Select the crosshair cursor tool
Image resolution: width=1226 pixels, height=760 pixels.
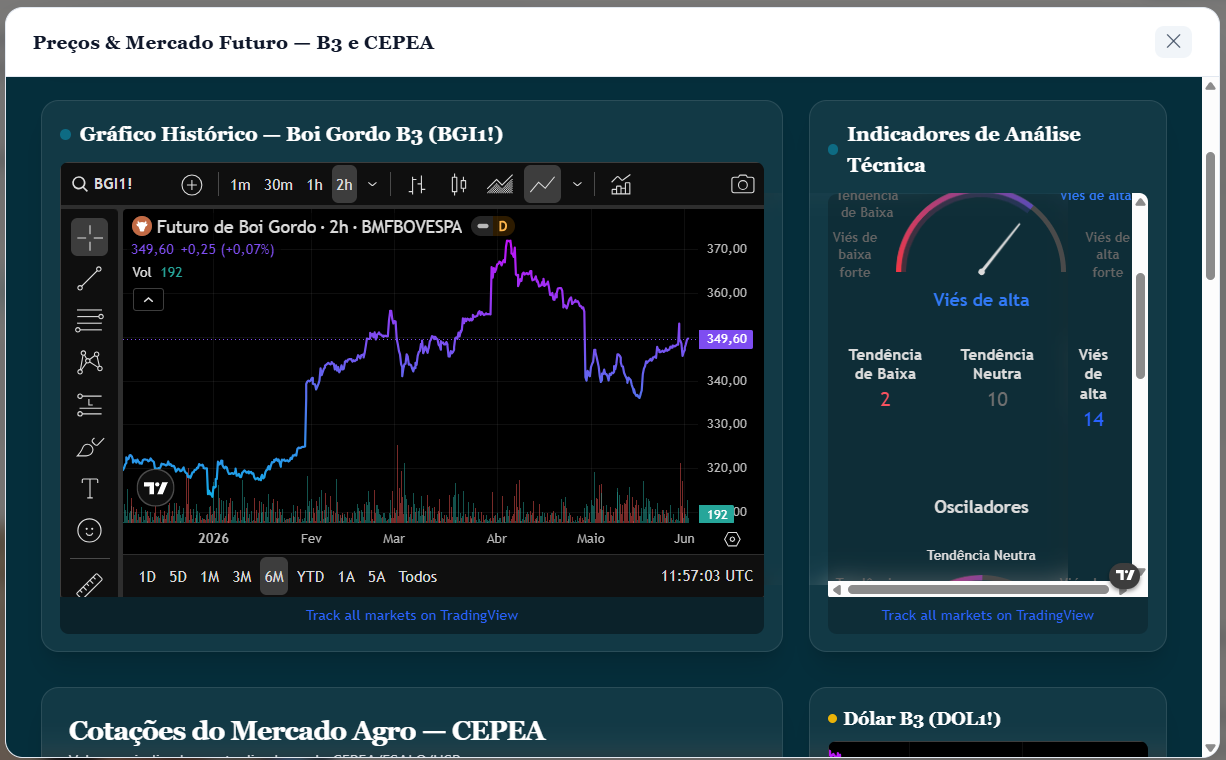tap(89, 237)
